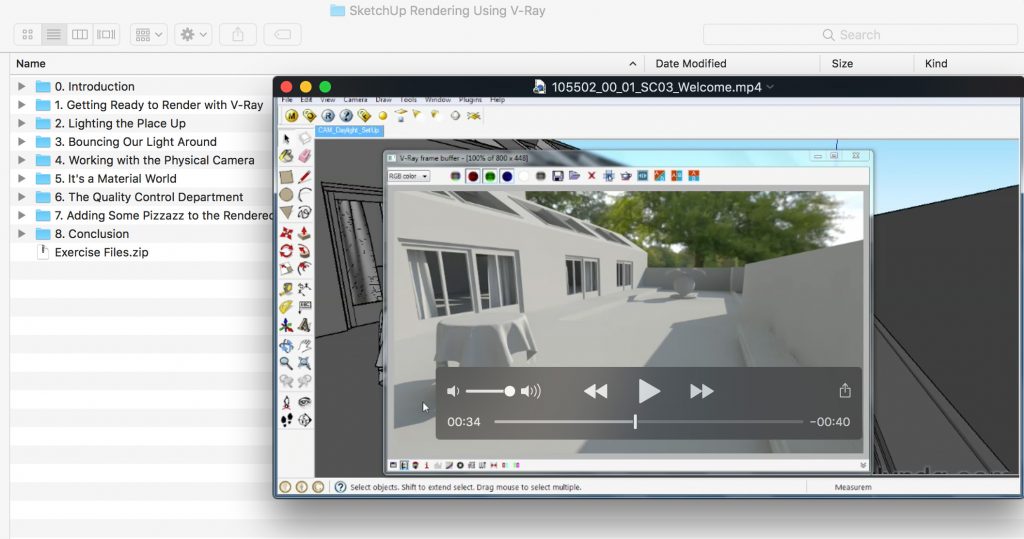
Task: Select the SketchUp Paint Bucket tool
Action: 286,156
